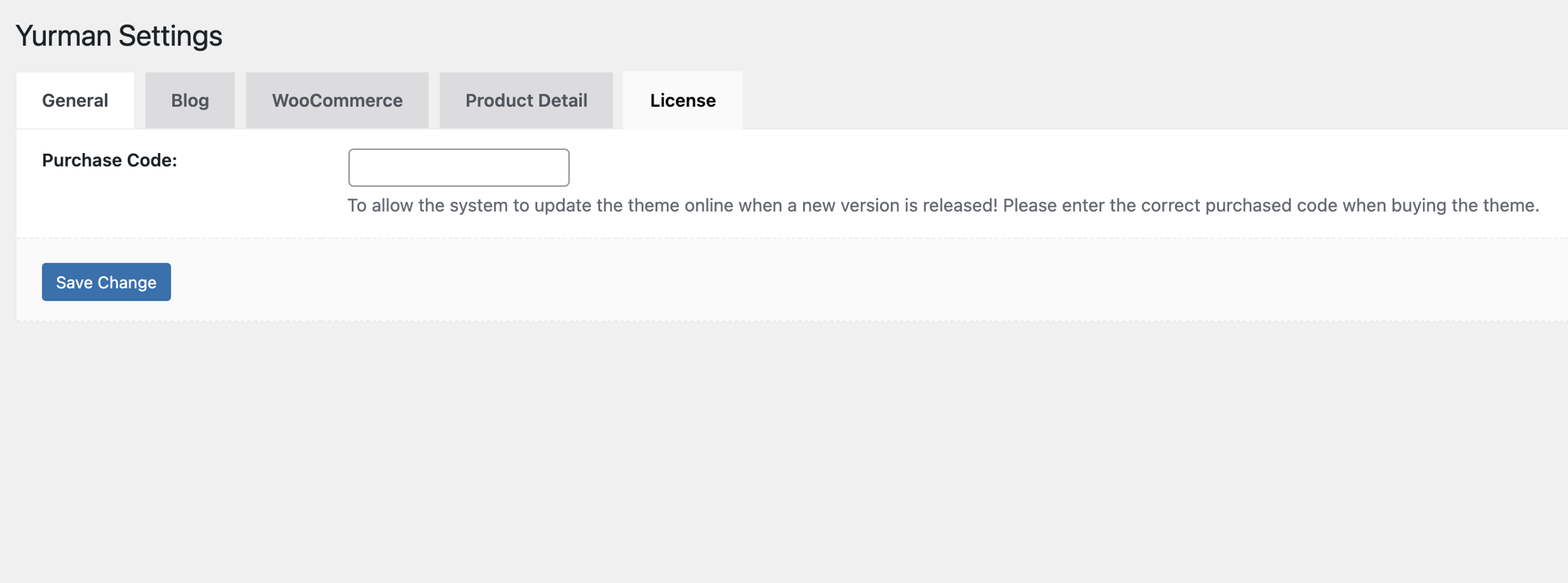Open WooCommerce options tab

(337, 101)
